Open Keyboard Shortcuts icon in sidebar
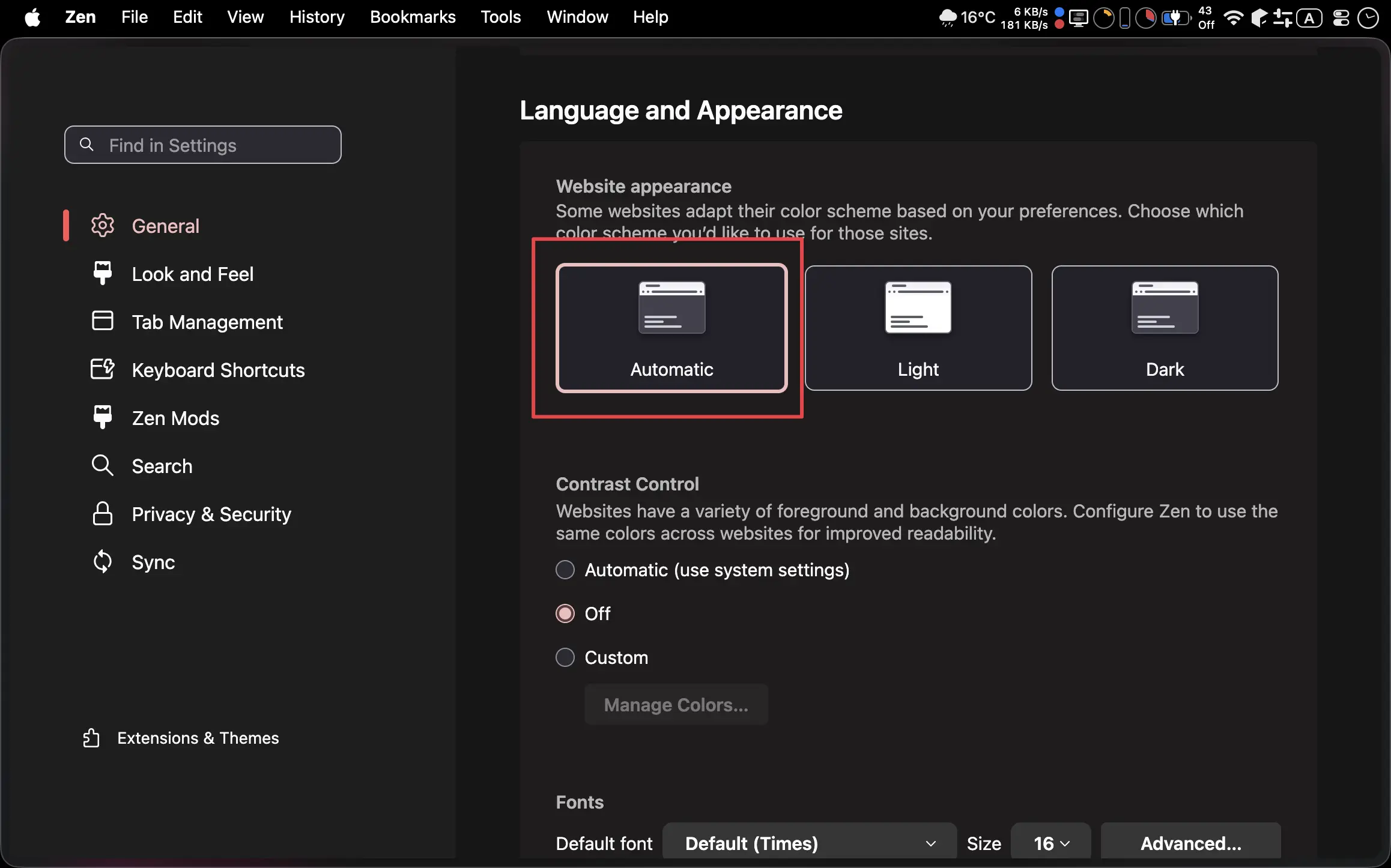Image resolution: width=1391 pixels, height=868 pixels. click(102, 369)
